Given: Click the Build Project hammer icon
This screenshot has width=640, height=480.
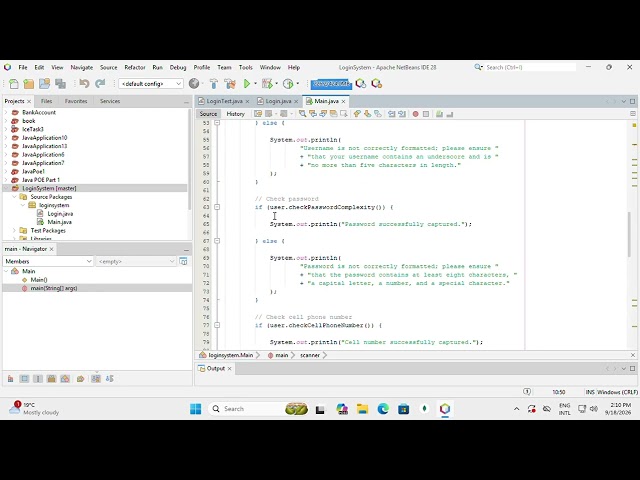Looking at the screenshot, I should click(x=213, y=84).
